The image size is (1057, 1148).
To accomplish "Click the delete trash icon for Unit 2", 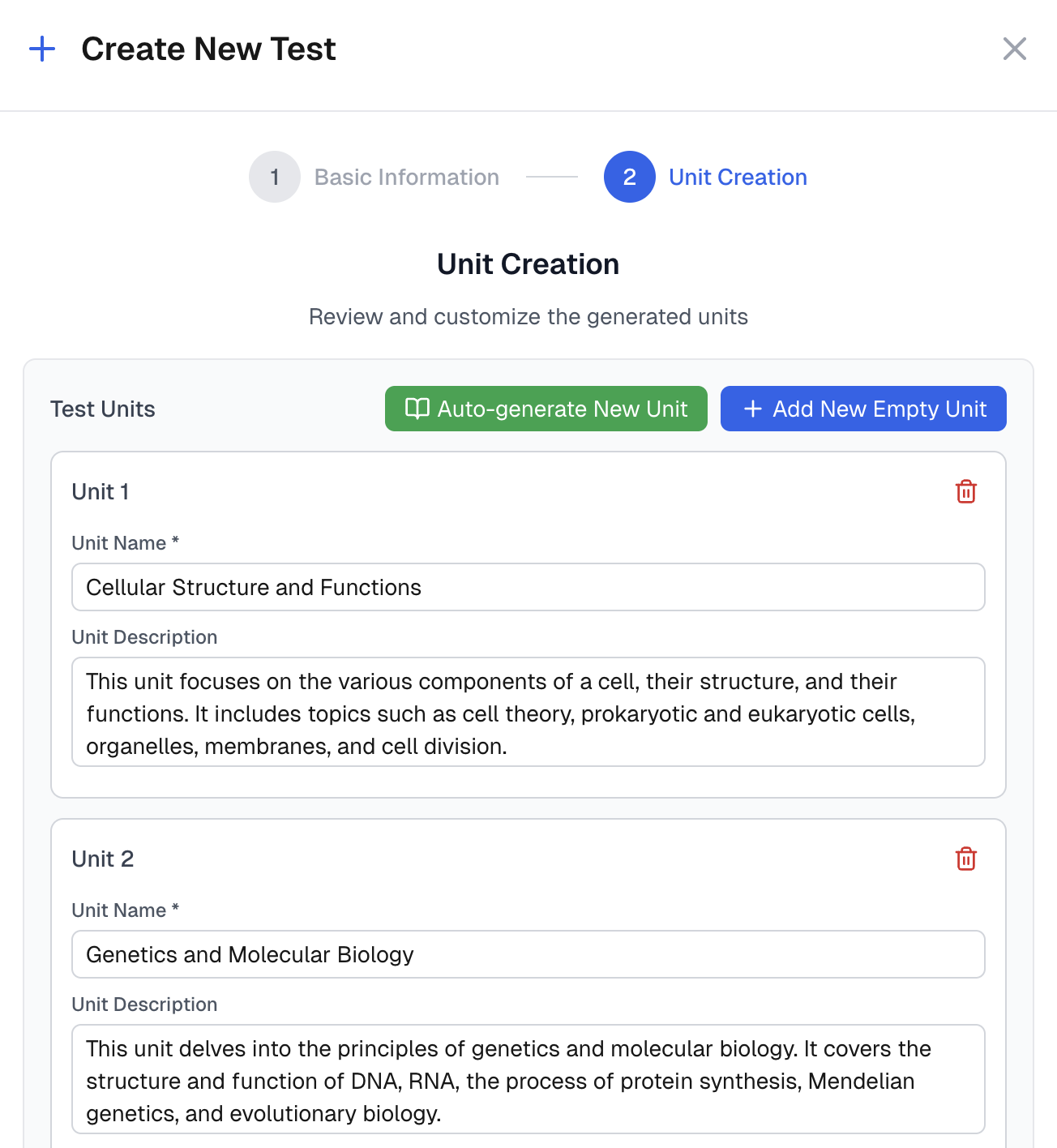I will click(965, 859).
